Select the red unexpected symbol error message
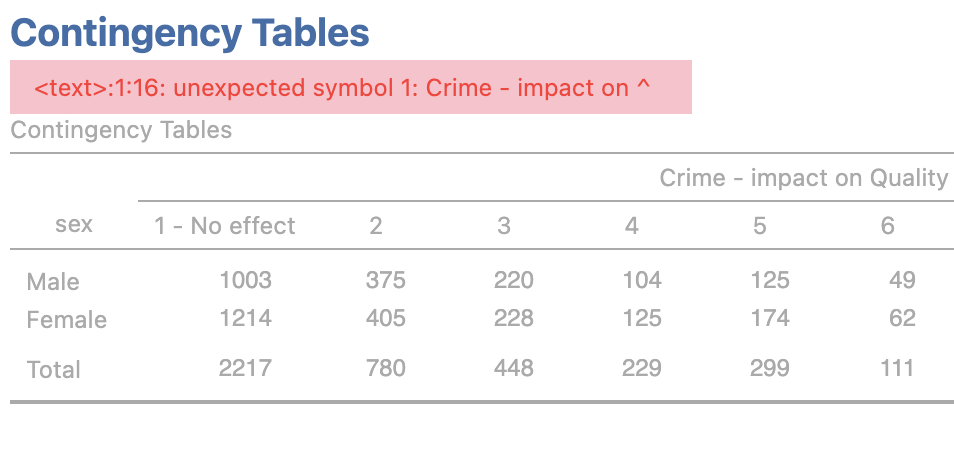 [x=342, y=88]
